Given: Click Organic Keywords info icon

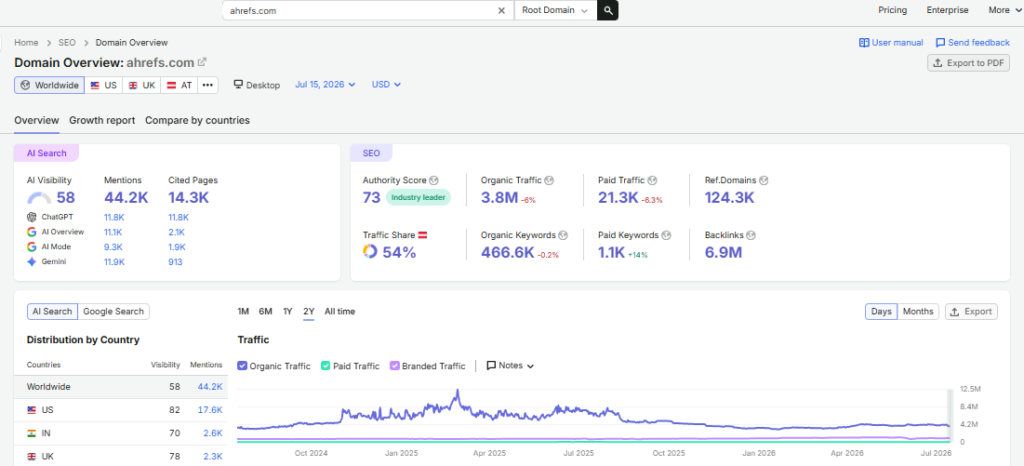Looking at the screenshot, I should (x=563, y=235).
